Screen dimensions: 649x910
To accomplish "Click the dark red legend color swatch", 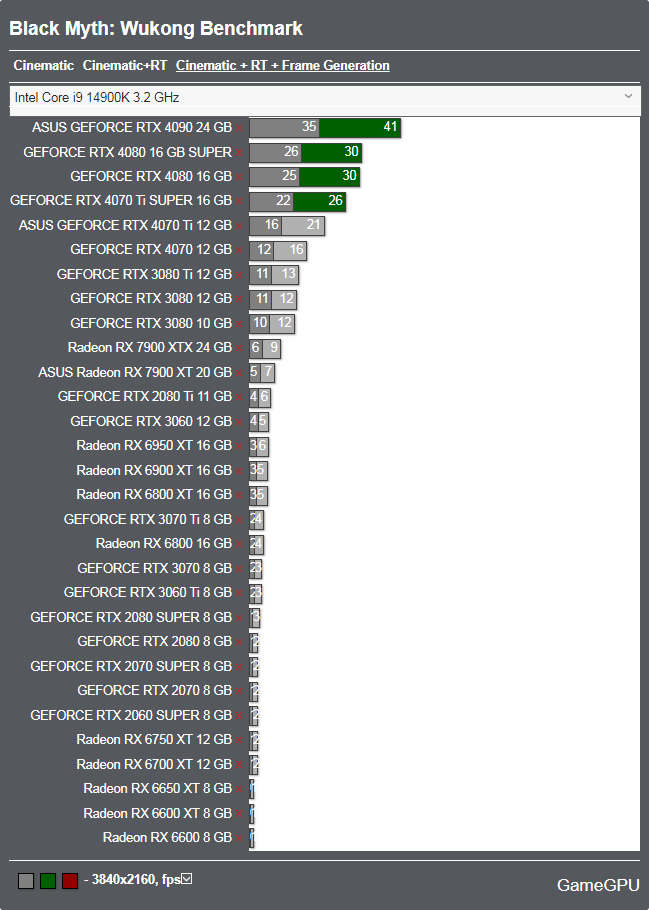I will click(x=70, y=881).
